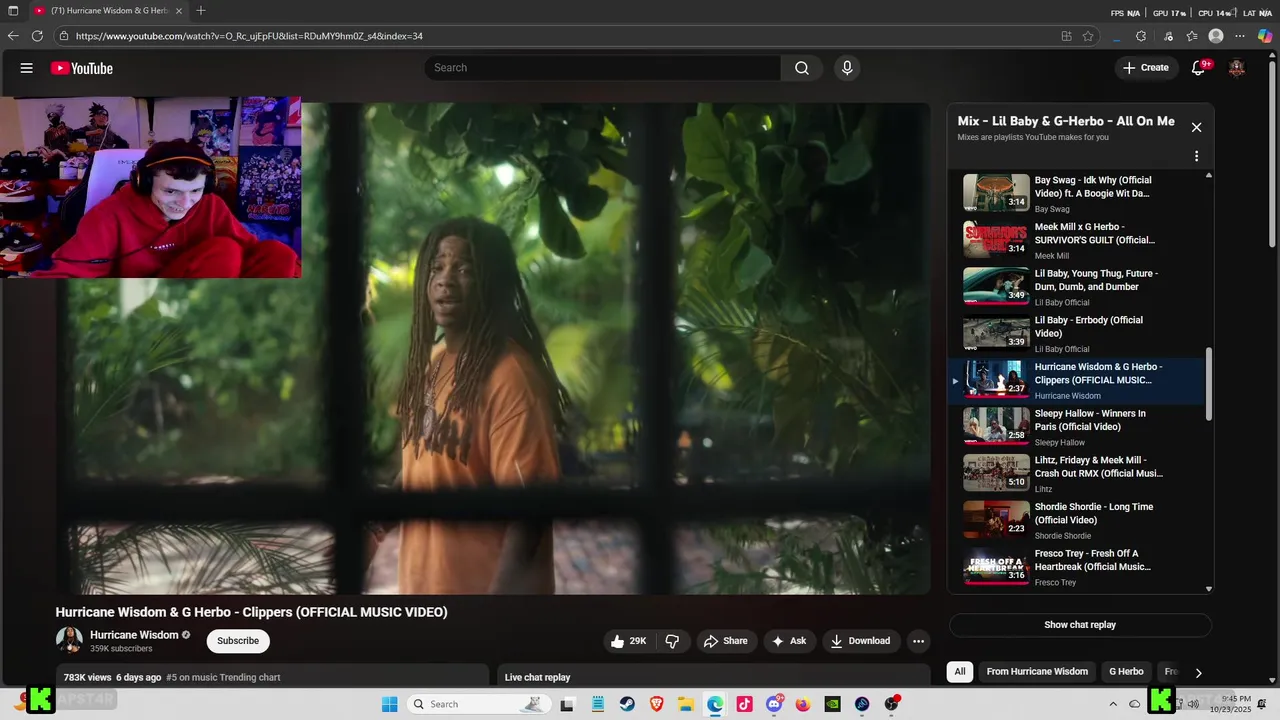Open Copilot in the browser toolbar
The height and width of the screenshot is (720, 1280).
click(1265, 36)
